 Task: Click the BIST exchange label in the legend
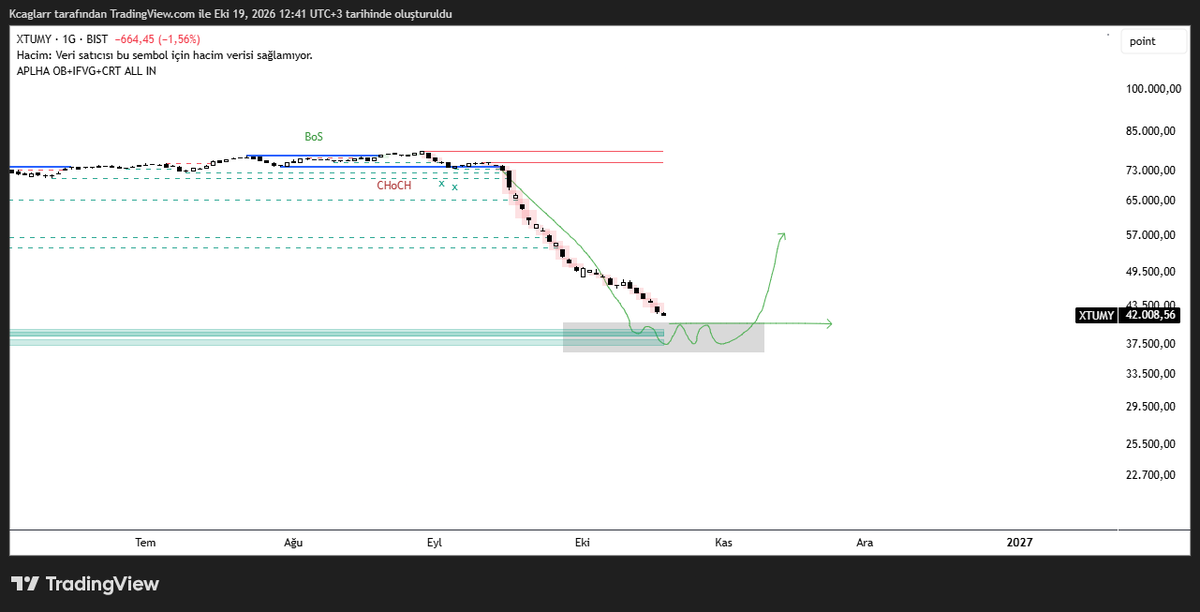click(x=98, y=41)
